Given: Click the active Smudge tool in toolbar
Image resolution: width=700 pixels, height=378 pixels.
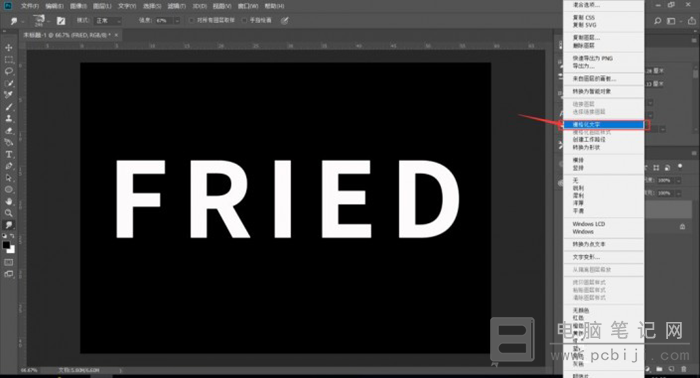Looking at the screenshot, I should point(8,225).
